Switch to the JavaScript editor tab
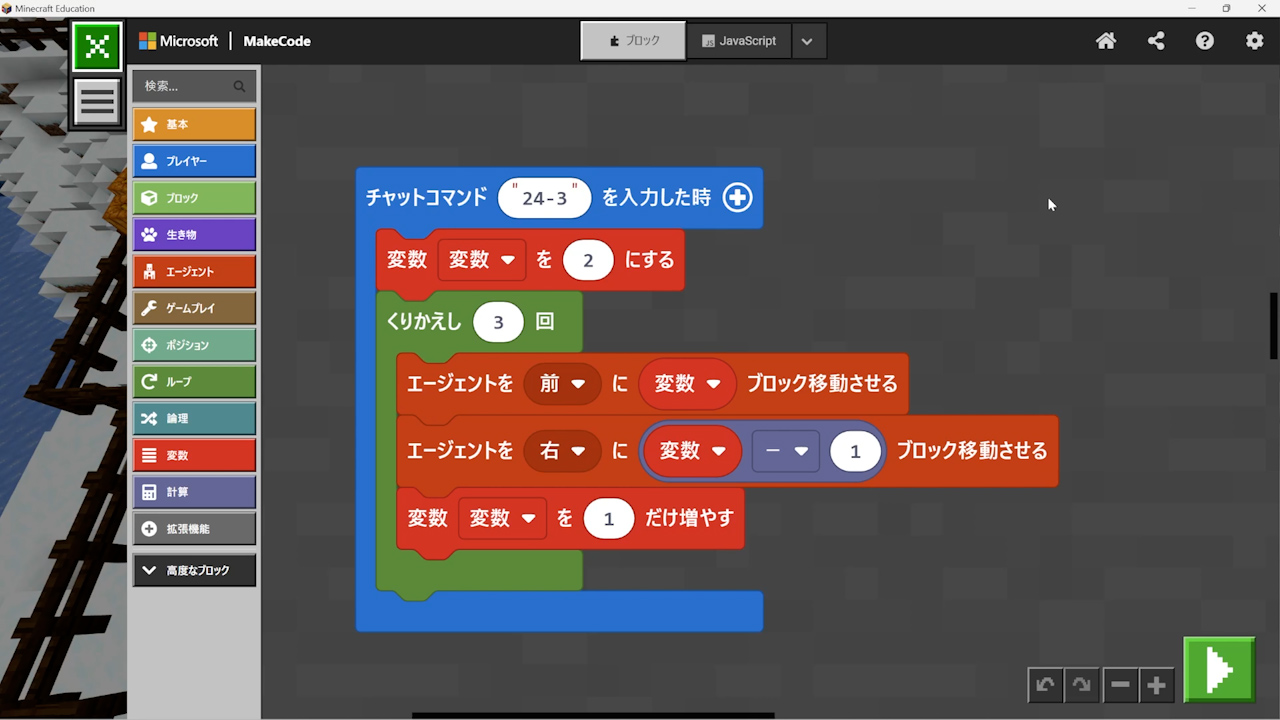Screen dimensions: 1280x720 [x=739, y=41]
